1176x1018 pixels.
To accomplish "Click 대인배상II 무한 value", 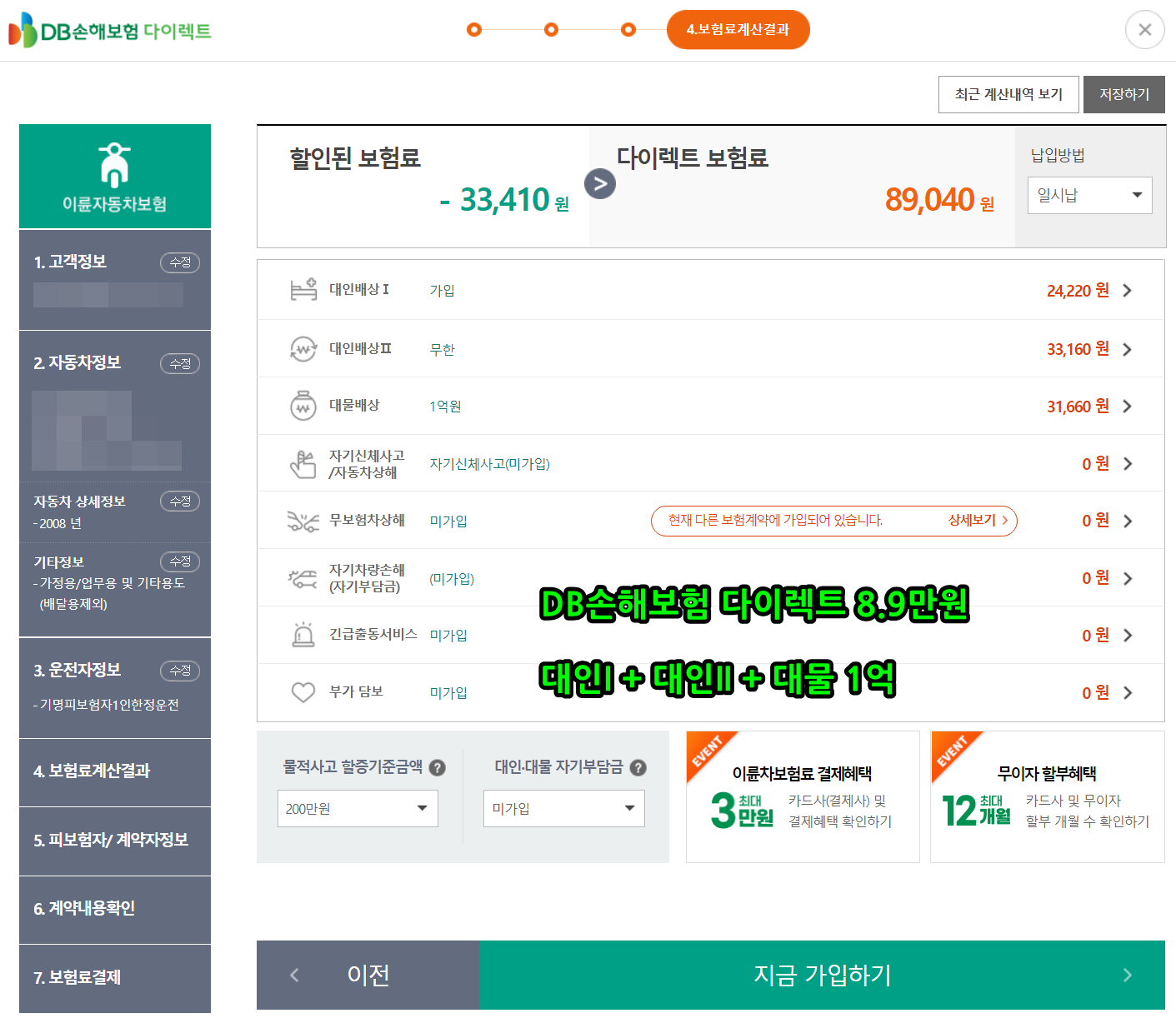I will [443, 350].
